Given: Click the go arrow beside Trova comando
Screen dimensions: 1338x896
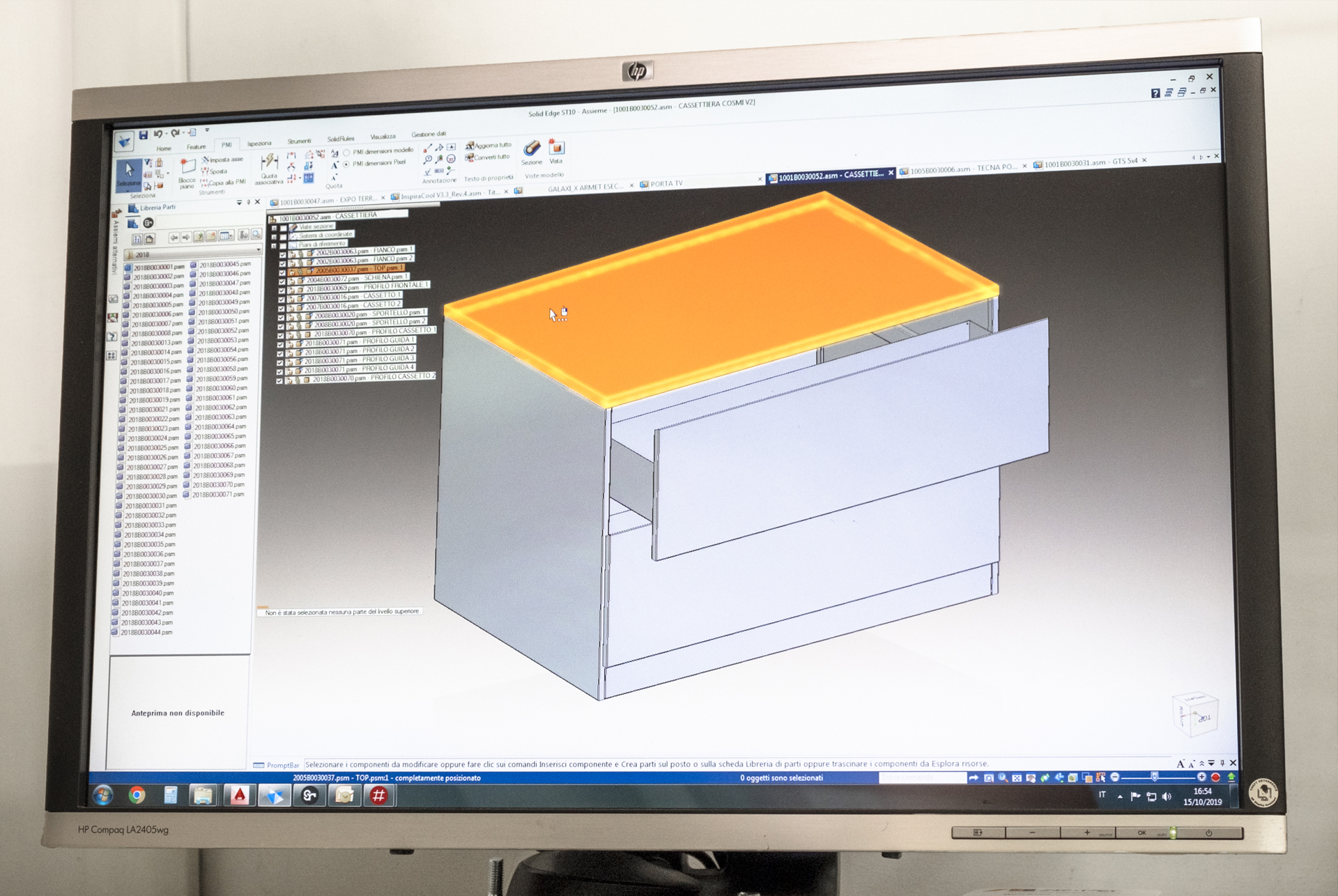Looking at the screenshot, I should (x=974, y=778).
